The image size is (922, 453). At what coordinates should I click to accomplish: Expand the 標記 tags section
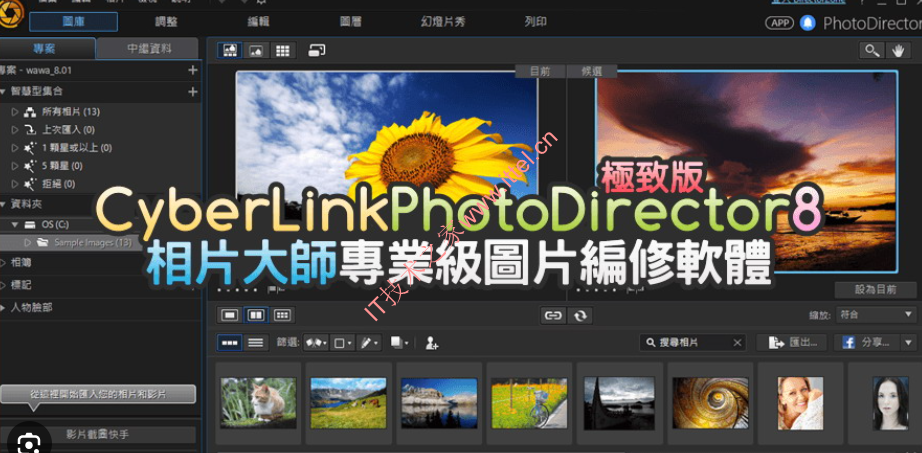4,285
